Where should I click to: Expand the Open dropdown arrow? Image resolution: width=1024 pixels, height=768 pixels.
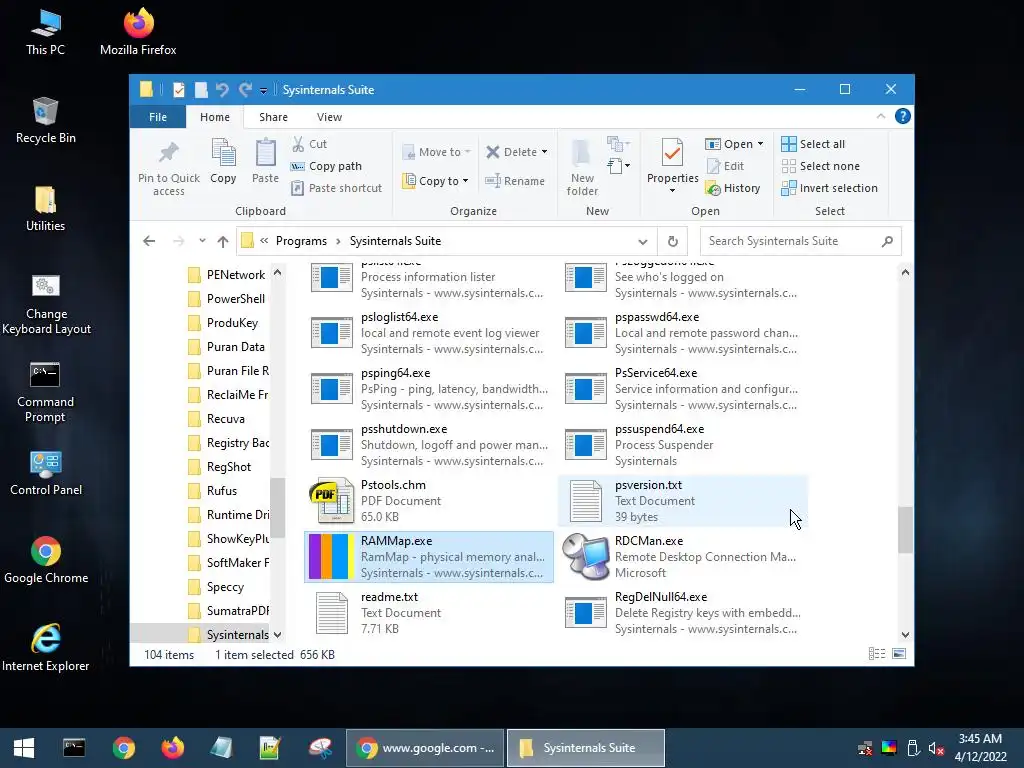coord(760,144)
